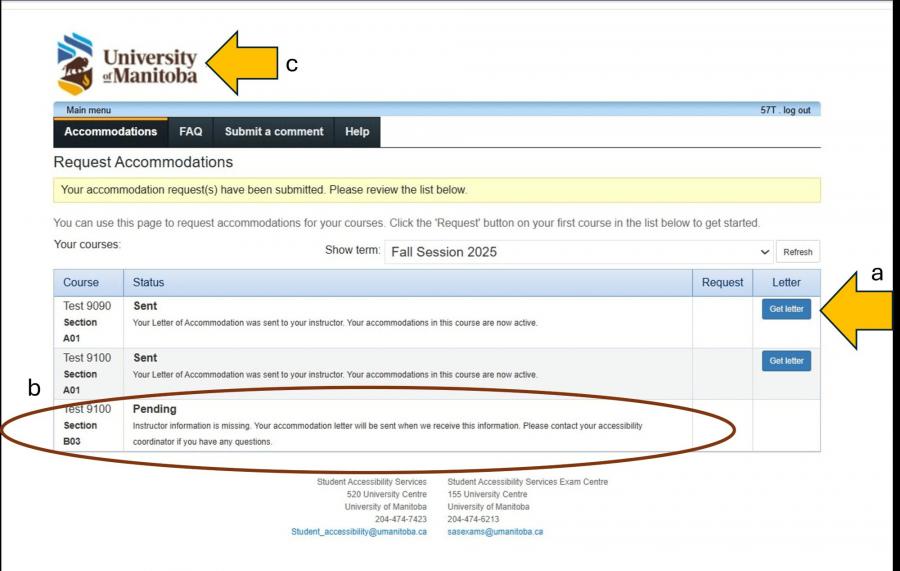This screenshot has width=900, height=571.
Task: Open the Help tab
Action: coord(357,132)
